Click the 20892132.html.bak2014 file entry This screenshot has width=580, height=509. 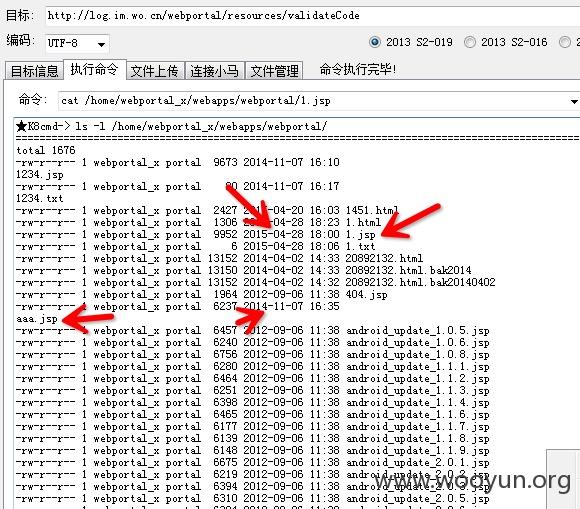coord(409,270)
